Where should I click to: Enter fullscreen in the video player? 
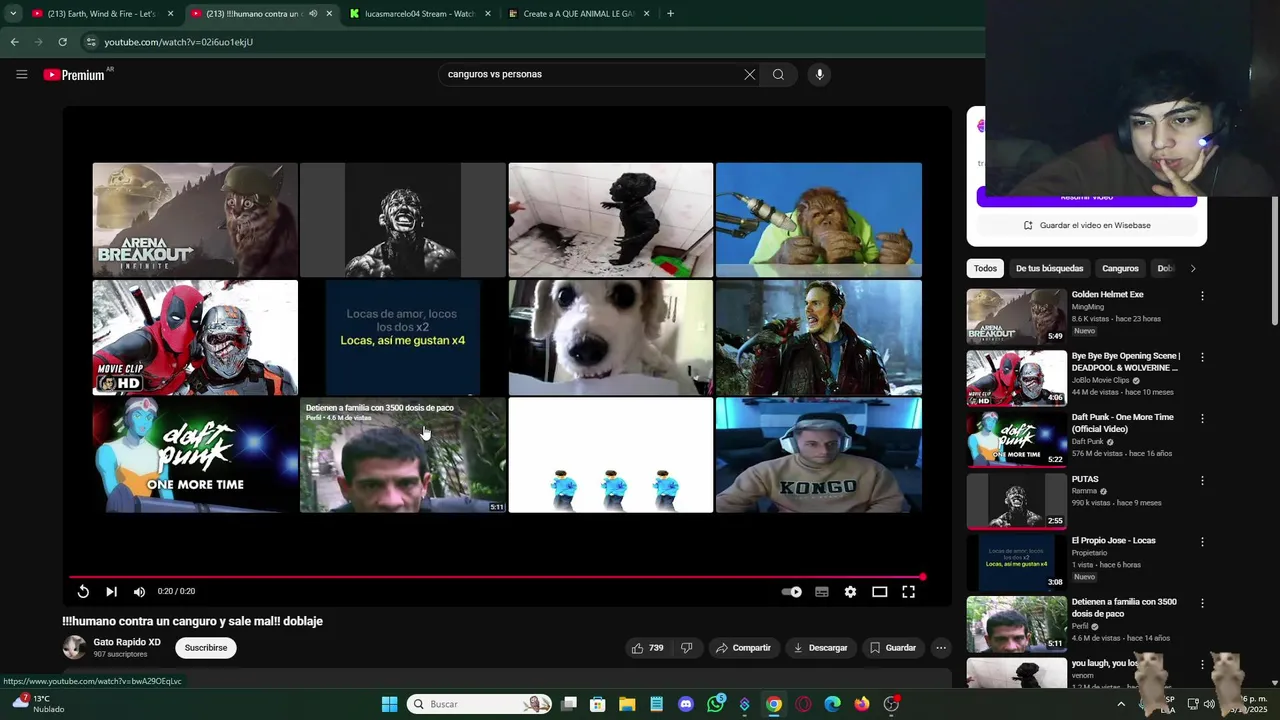tap(908, 592)
